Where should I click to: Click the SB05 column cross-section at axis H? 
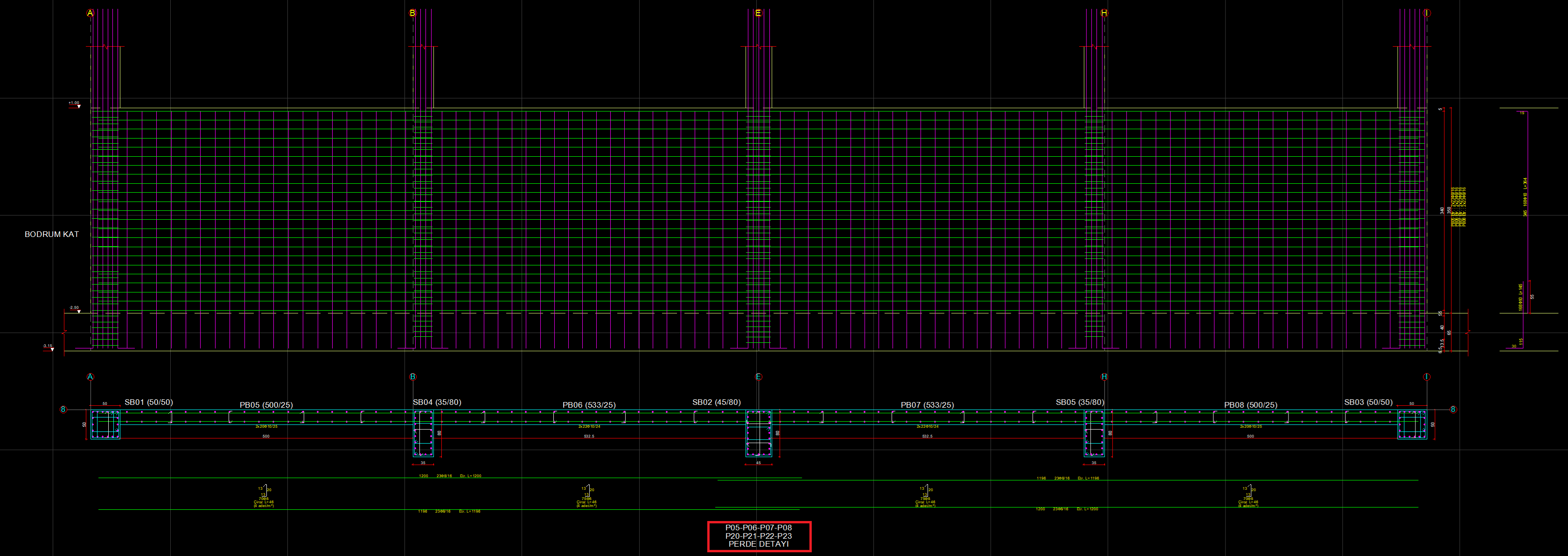(1094, 433)
